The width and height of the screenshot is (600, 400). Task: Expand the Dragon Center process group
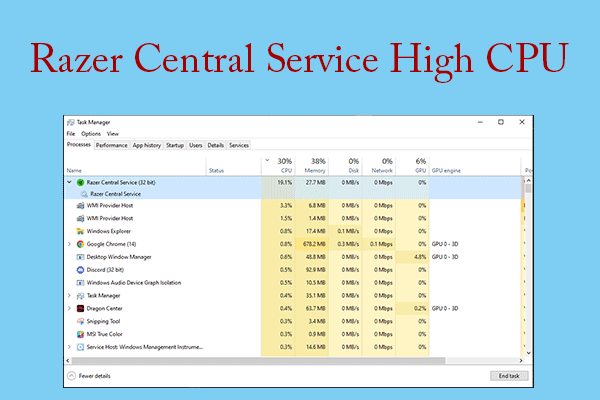[69, 308]
